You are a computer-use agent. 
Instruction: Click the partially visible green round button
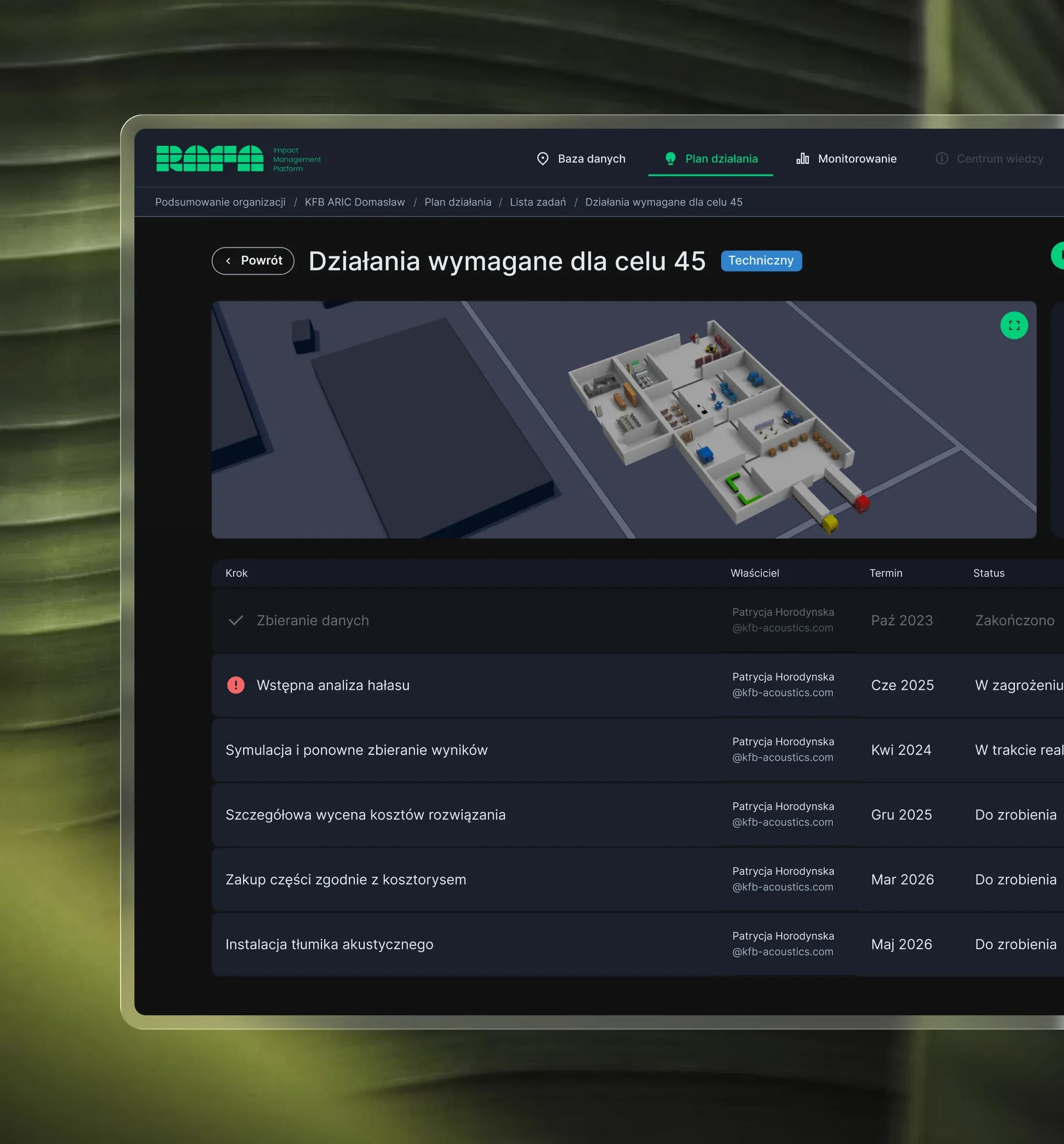1058,255
